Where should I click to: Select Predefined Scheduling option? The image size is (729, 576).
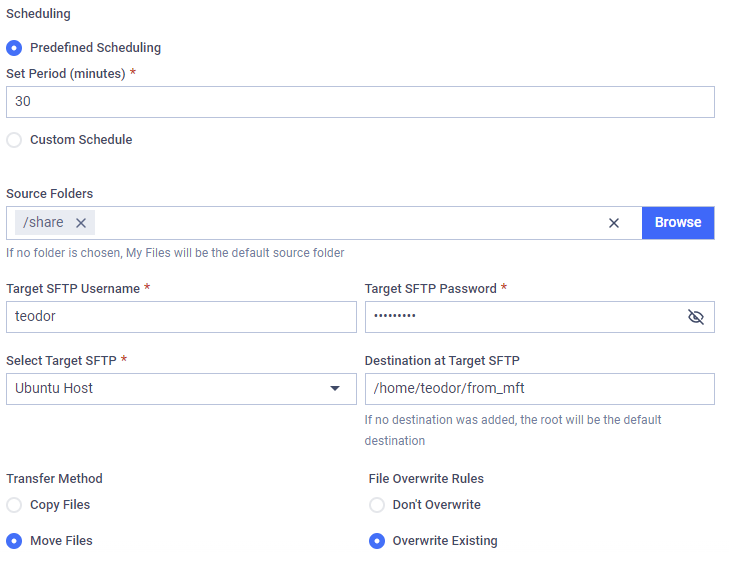click(14, 48)
